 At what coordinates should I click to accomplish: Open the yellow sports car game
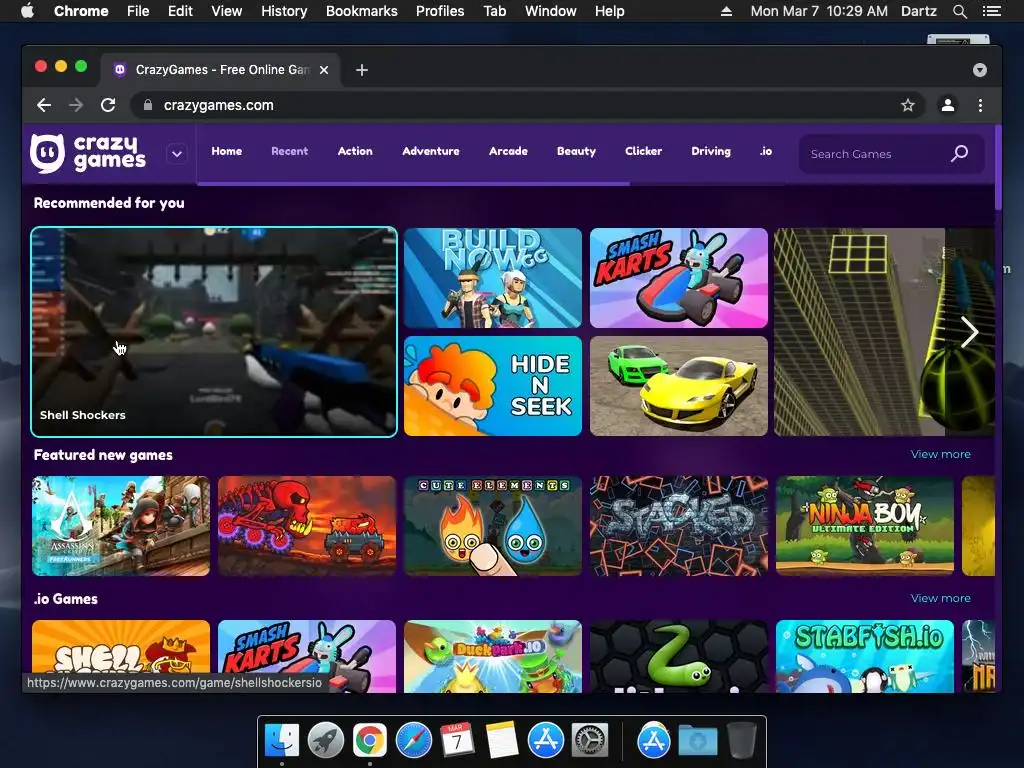coord(679,386)
